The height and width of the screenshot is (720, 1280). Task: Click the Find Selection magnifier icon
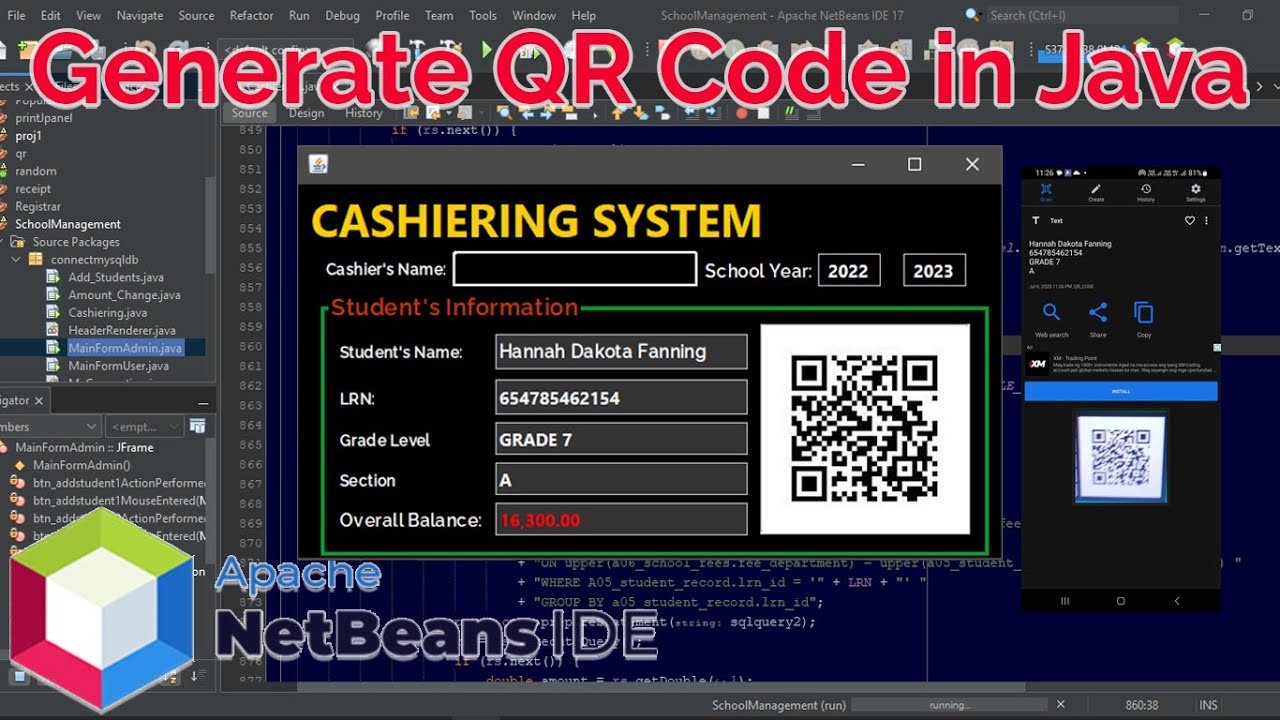pos(504,112)
